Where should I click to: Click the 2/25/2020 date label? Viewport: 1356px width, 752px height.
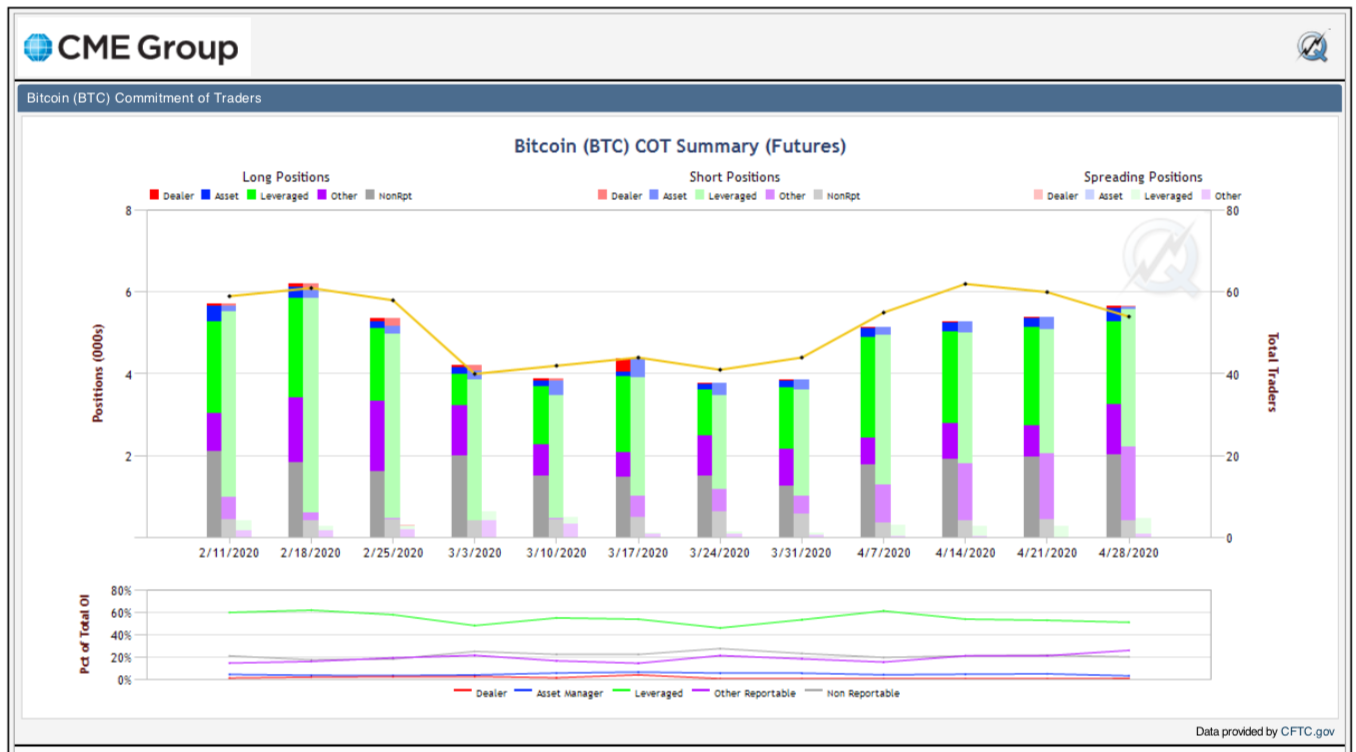point(393,552)
